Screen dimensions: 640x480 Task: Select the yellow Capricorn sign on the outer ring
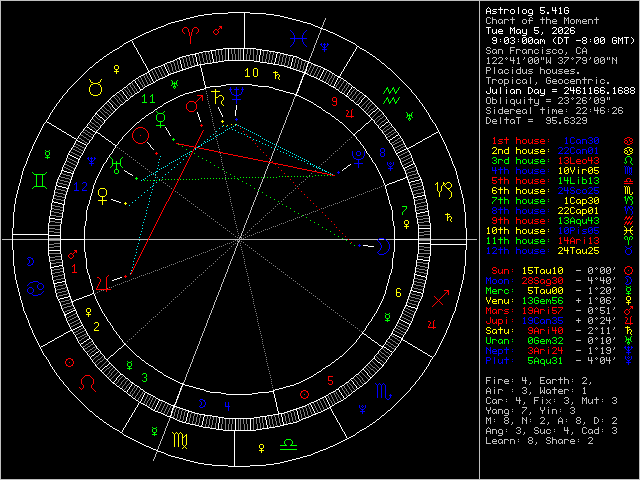tap(444, 190)
